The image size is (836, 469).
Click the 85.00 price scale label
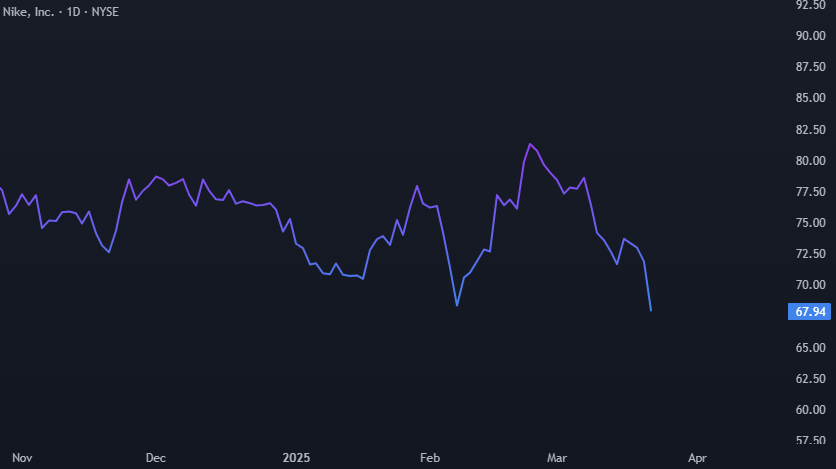pyautogui.click(x=809, y=98)
